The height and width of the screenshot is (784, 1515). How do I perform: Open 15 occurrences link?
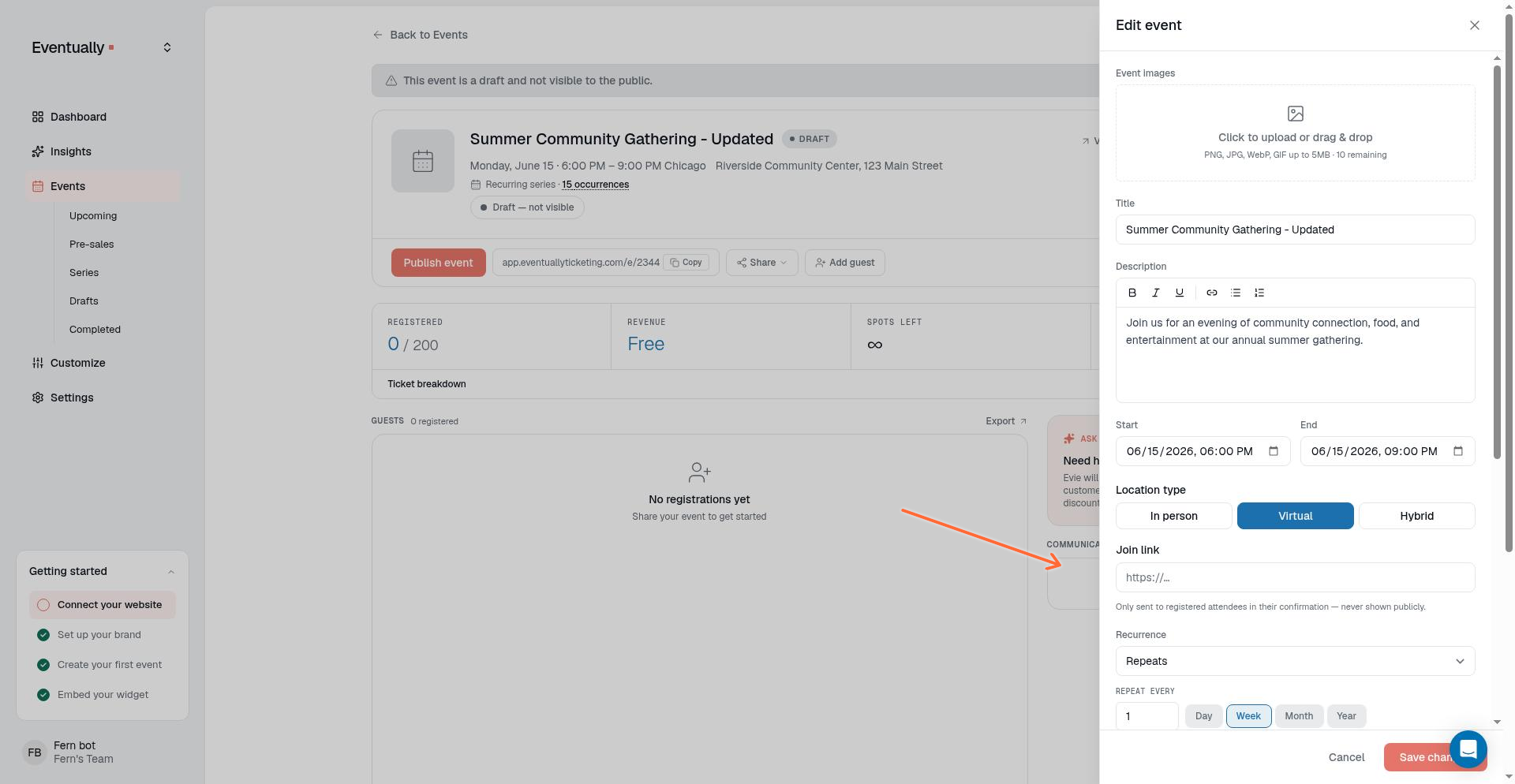595,185
